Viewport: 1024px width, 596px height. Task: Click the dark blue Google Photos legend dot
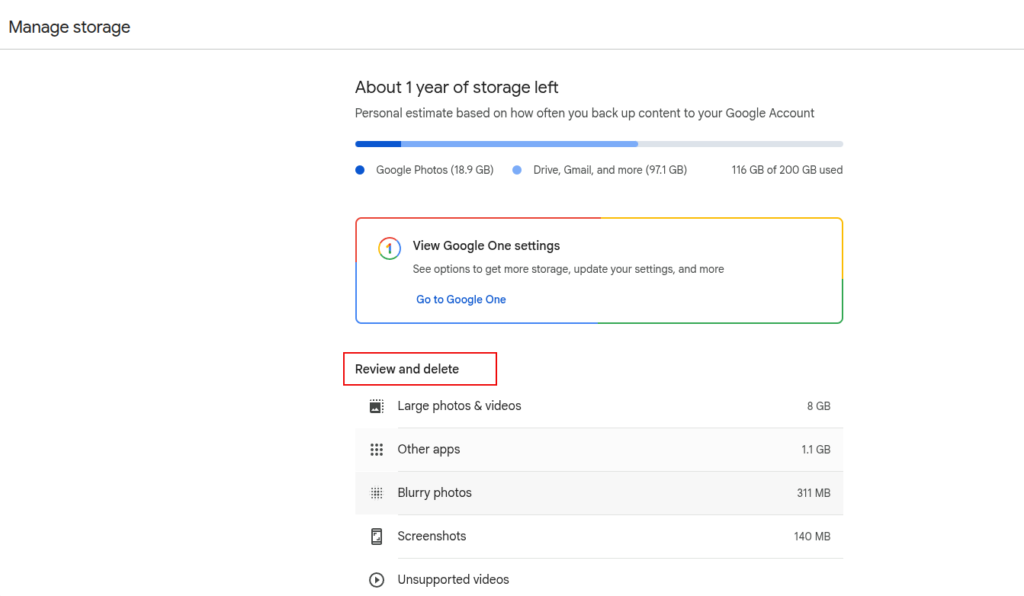click(360, 170)
